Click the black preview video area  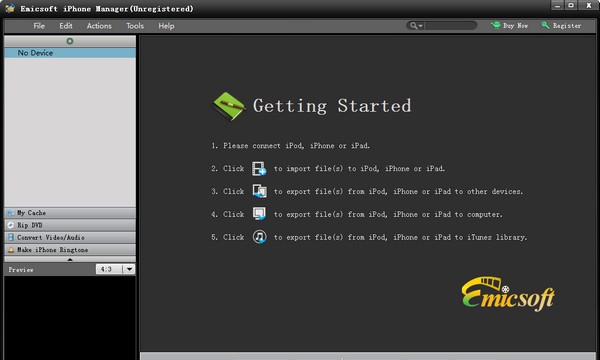[x=70, y=318]
